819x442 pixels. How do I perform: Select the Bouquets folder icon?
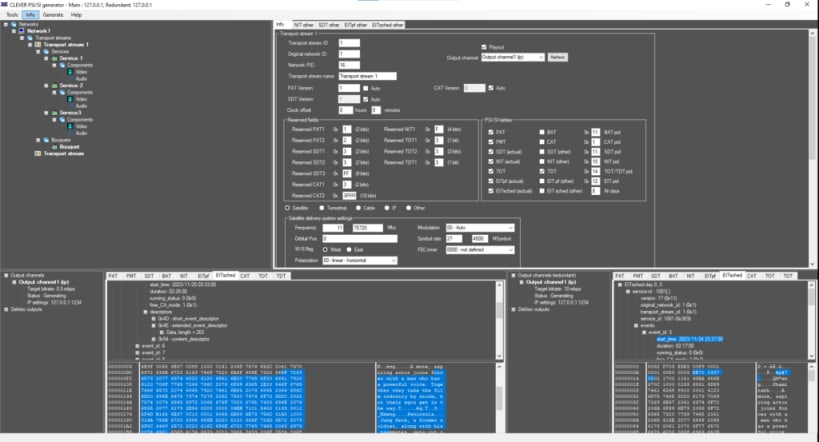point(46,140)
